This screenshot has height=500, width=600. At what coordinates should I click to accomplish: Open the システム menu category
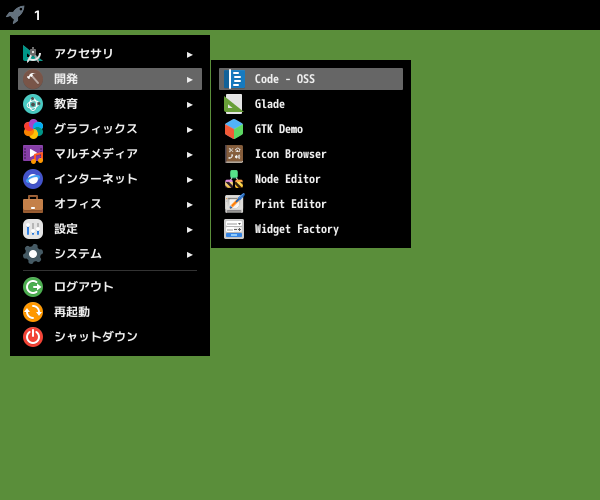[x=110, y=254]
